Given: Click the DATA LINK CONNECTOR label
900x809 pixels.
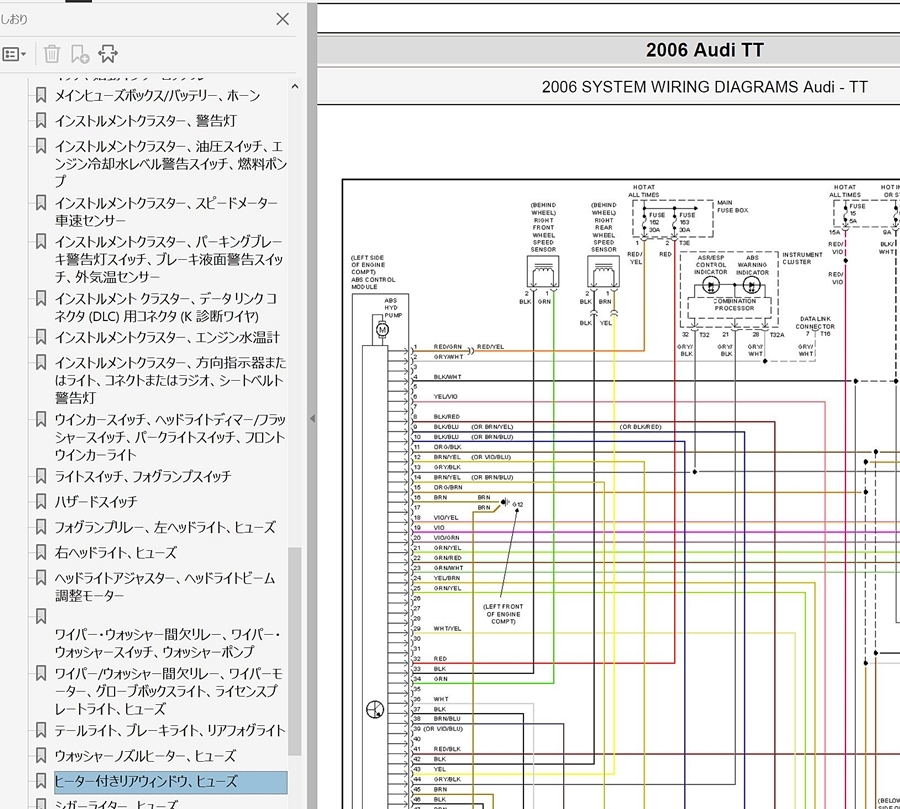Looking at the screenshot, I should pyautogui.click(x=815, y=323).
